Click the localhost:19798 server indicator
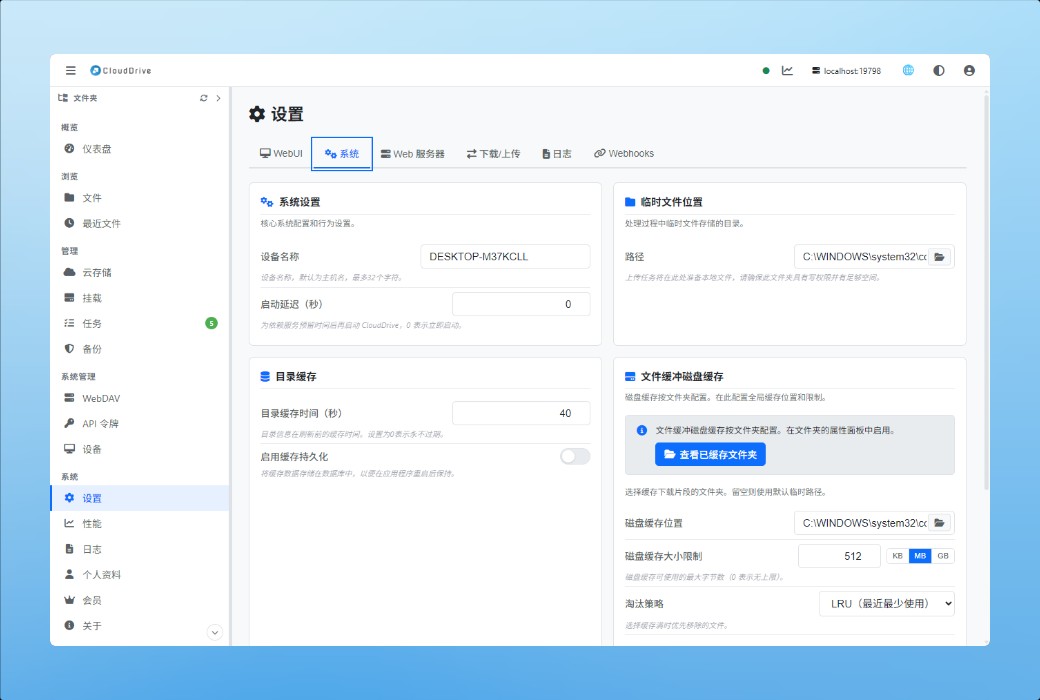This screenshot has width=1040, height=700. [x=846, y=70]
